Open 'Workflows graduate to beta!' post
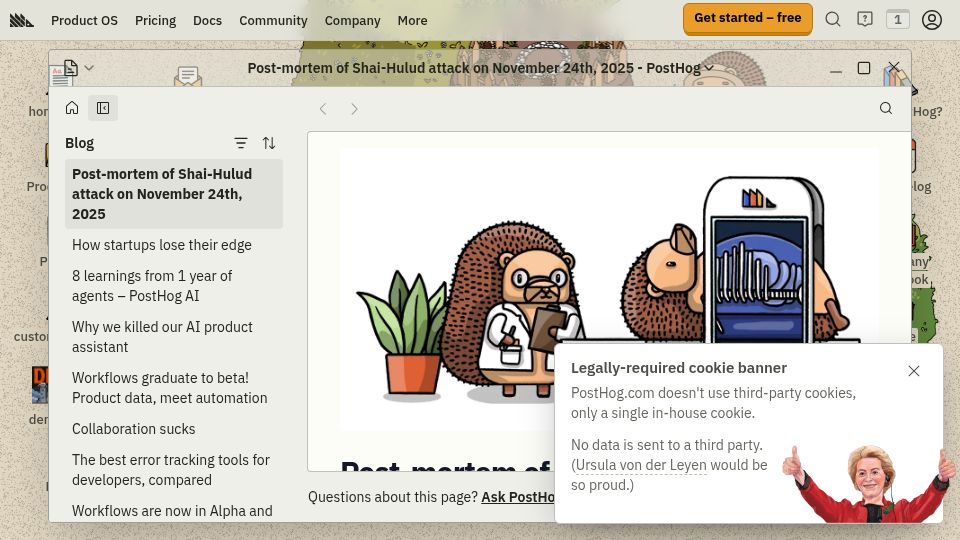The image size is (960, 540). (174, 388)
